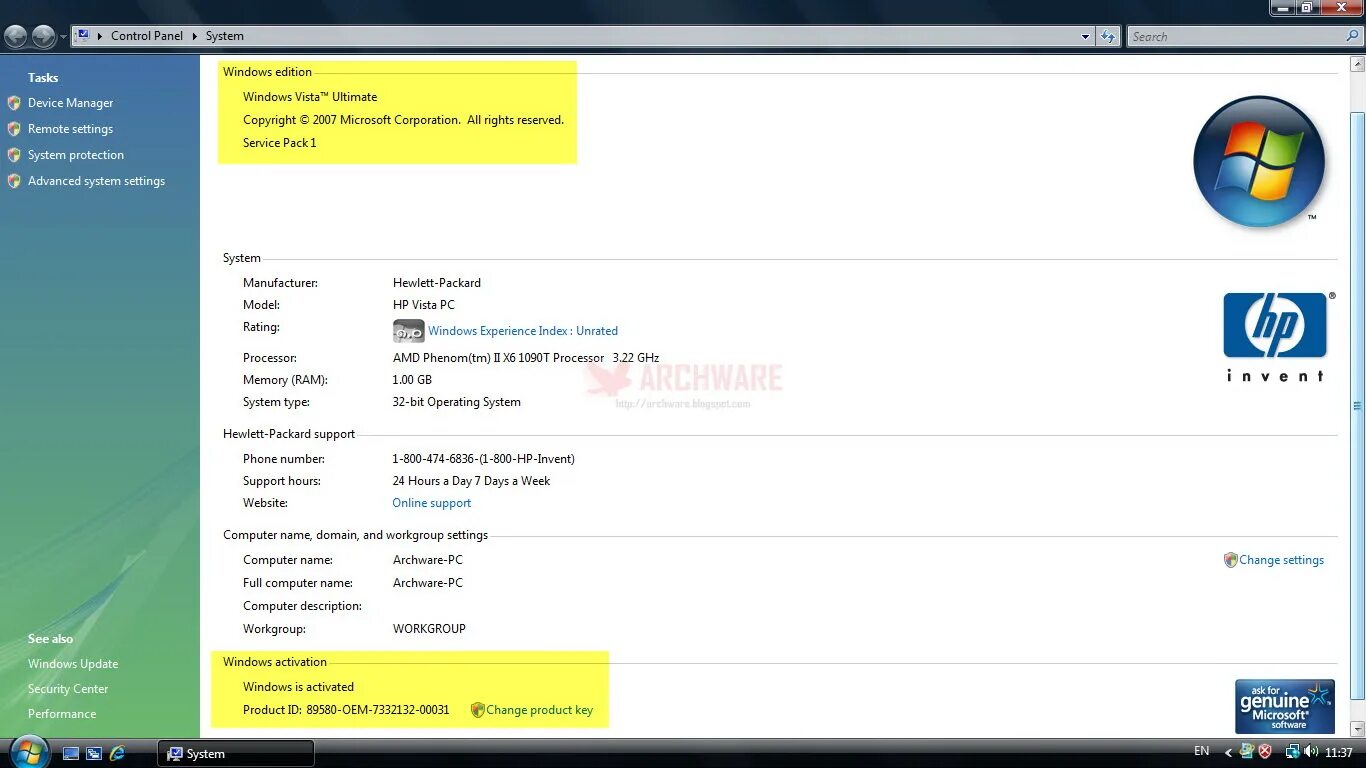Click Switch between windows quick launch icon

click(94, 753)
